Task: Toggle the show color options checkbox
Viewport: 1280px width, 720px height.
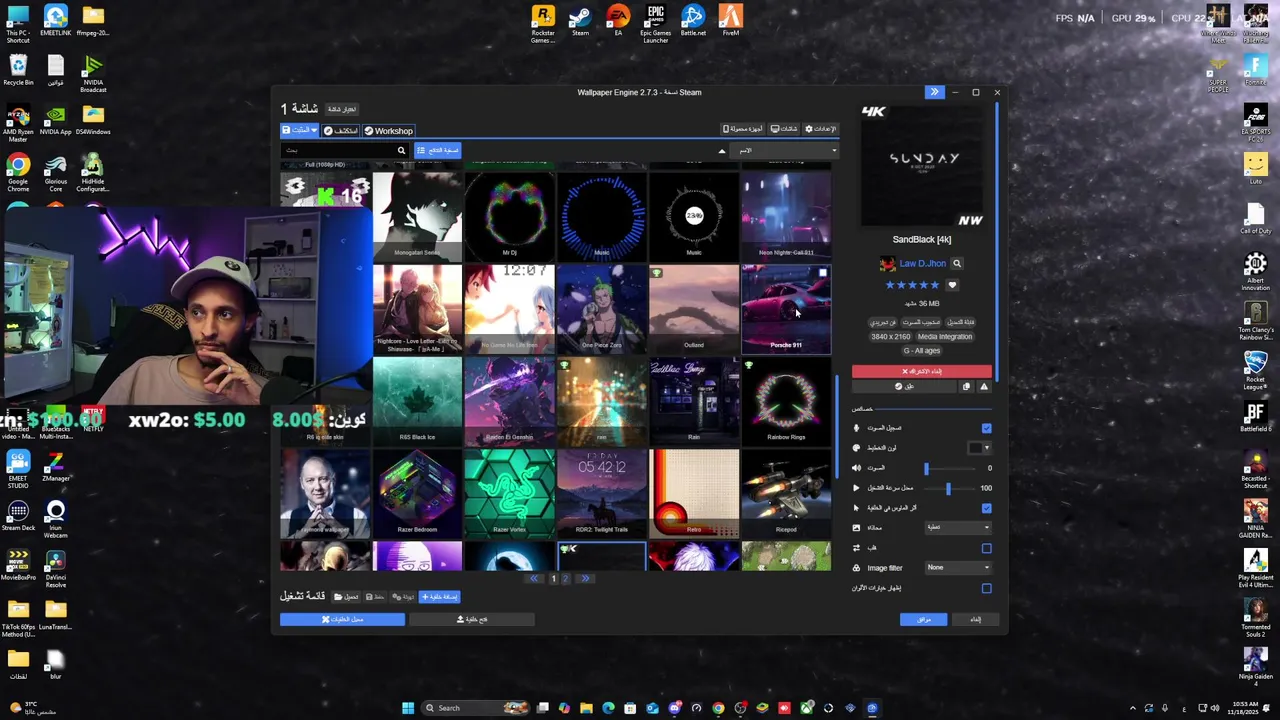Action: coord(986,588)
